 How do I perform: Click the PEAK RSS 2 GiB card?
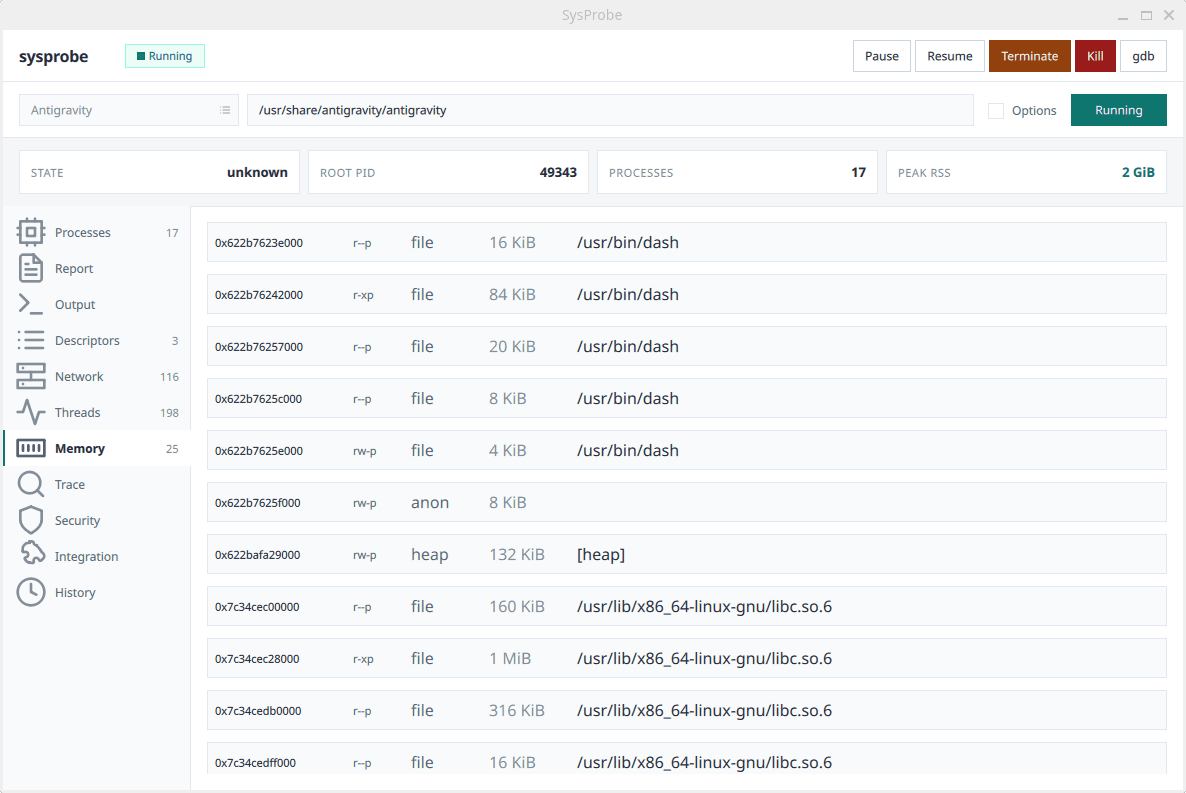pyautogui.click(x=1026, y=173)
